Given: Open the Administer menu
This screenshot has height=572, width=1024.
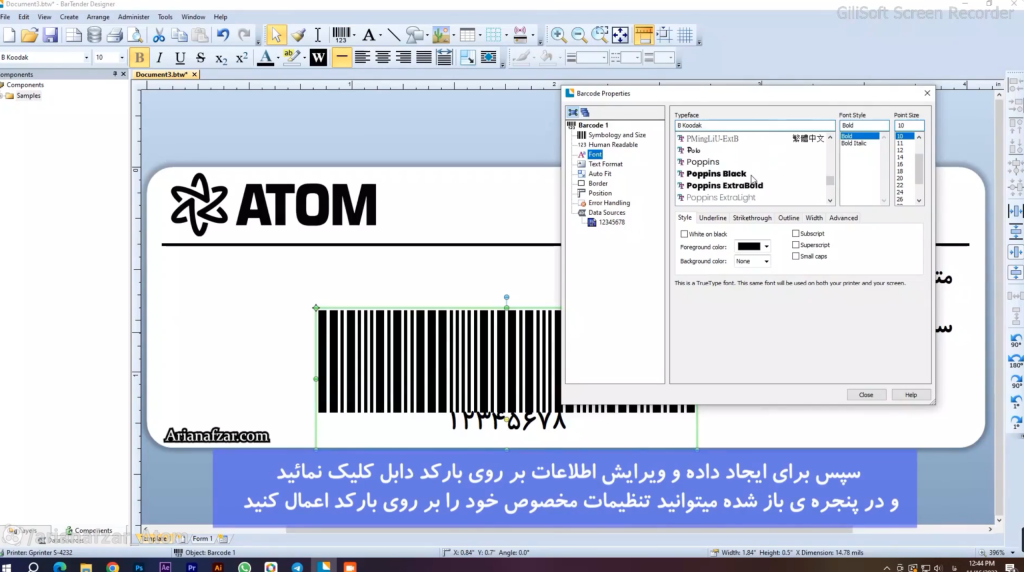Looking at the screenshot, I should (134, 17).
